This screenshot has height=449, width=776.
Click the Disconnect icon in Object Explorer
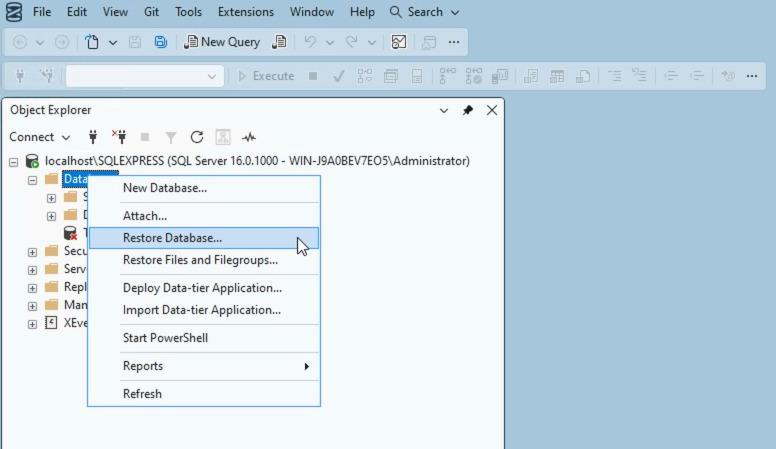pos(119,137)
